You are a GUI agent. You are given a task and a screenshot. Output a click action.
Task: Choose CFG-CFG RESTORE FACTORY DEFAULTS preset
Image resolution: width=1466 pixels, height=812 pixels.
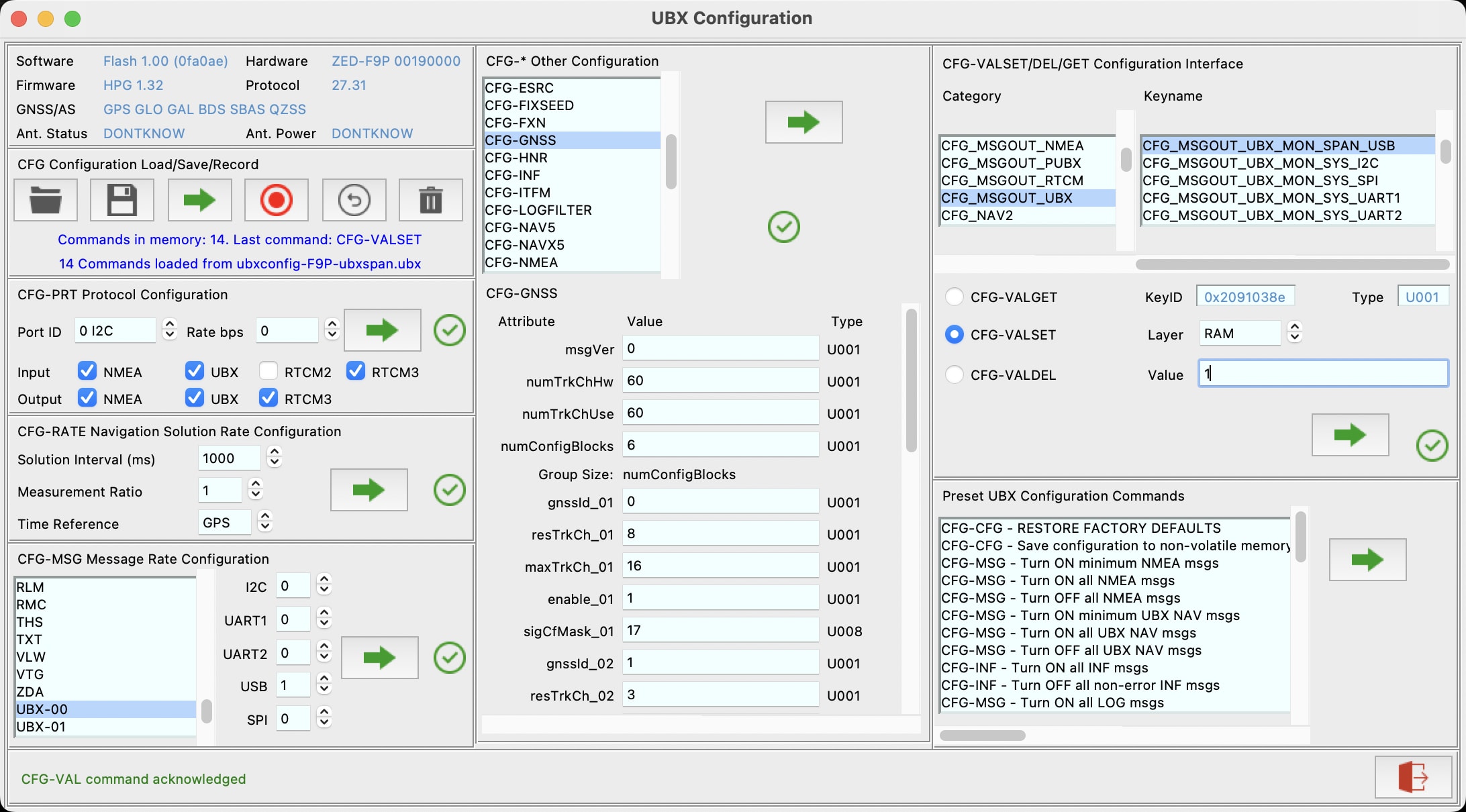[x=1081, y=528]
